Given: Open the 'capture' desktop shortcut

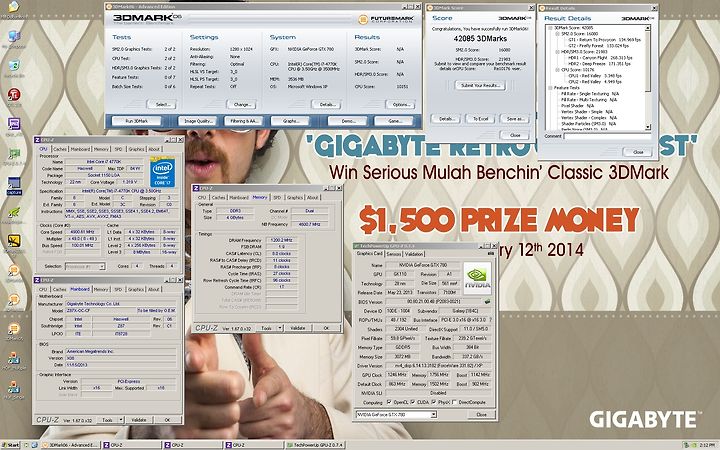Looking at the screenshot, I should point(14,185).
